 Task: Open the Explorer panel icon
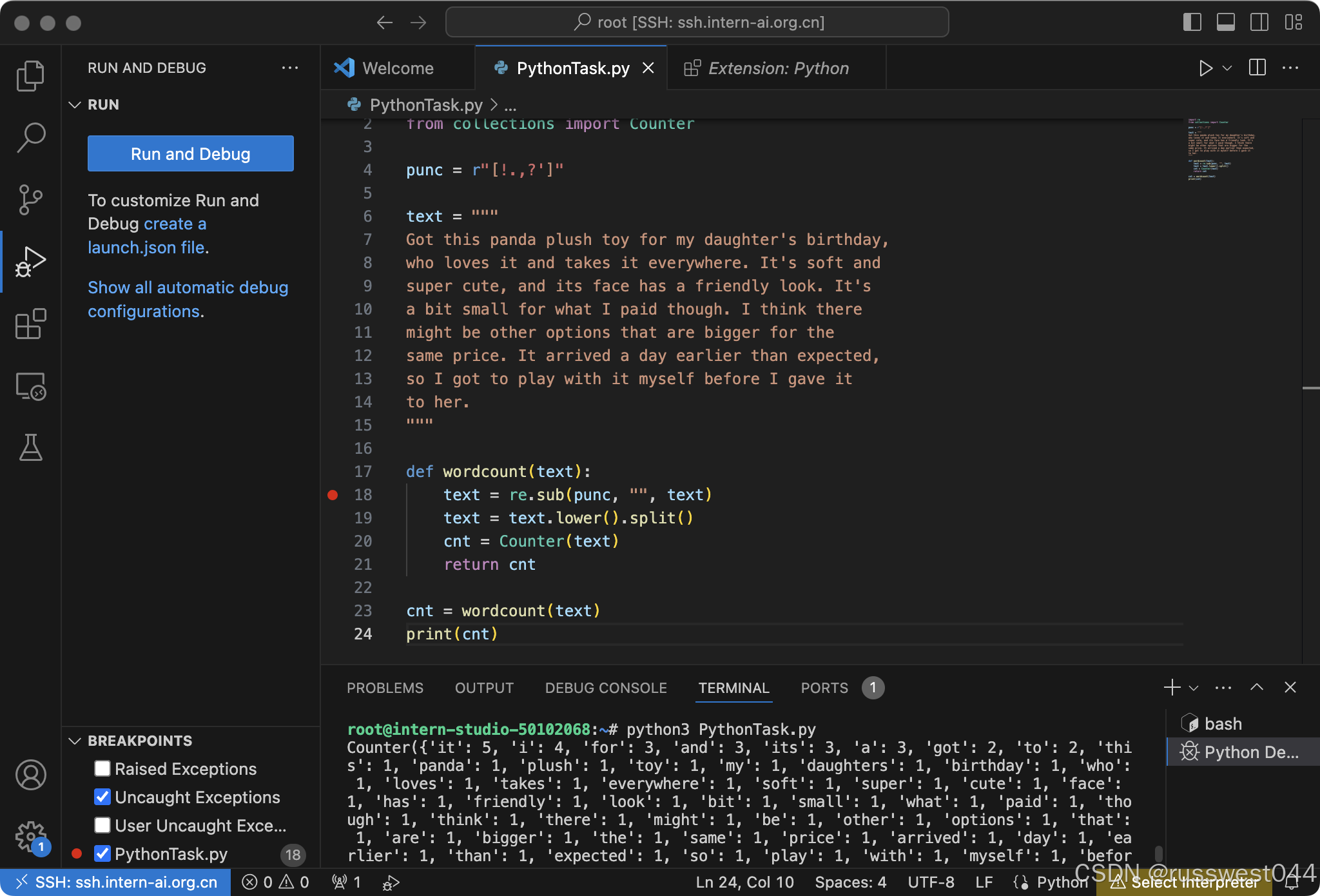tap(30, 75)
